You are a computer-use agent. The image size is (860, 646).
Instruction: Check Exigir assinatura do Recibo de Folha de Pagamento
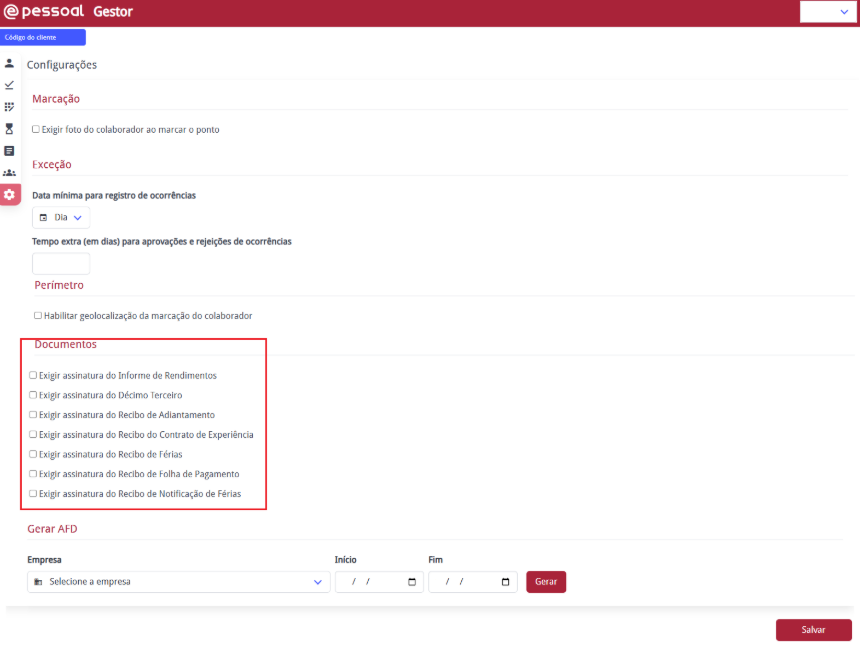33,474
